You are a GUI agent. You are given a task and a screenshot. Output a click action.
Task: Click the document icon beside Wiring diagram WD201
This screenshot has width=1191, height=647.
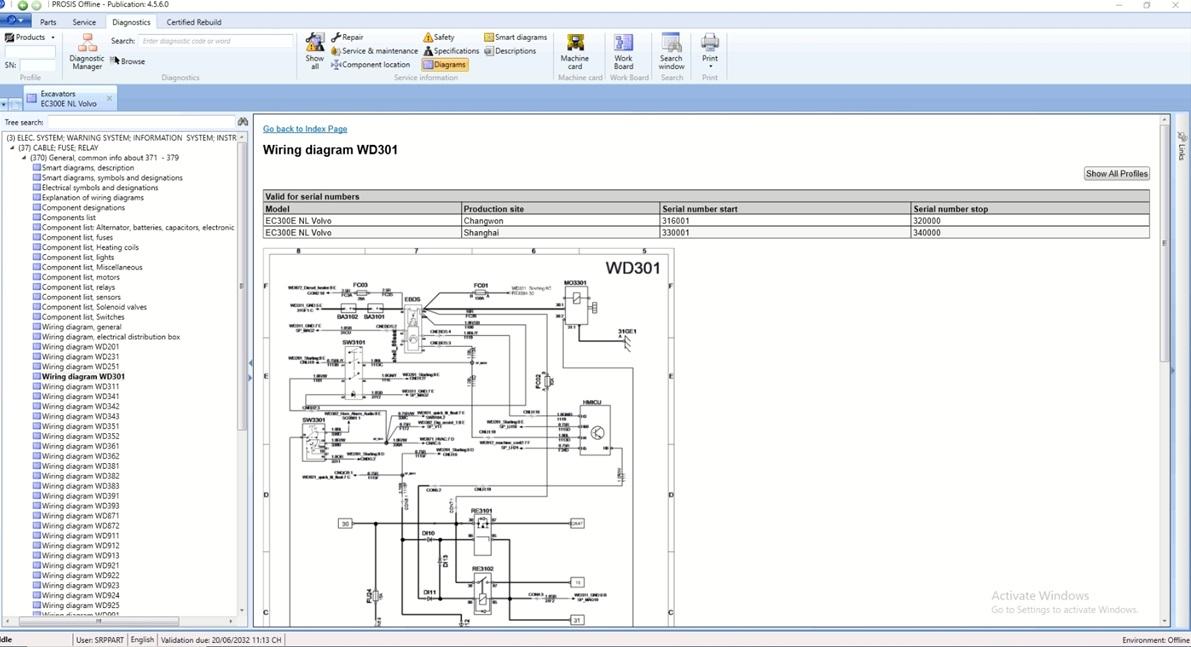(36, 346)
